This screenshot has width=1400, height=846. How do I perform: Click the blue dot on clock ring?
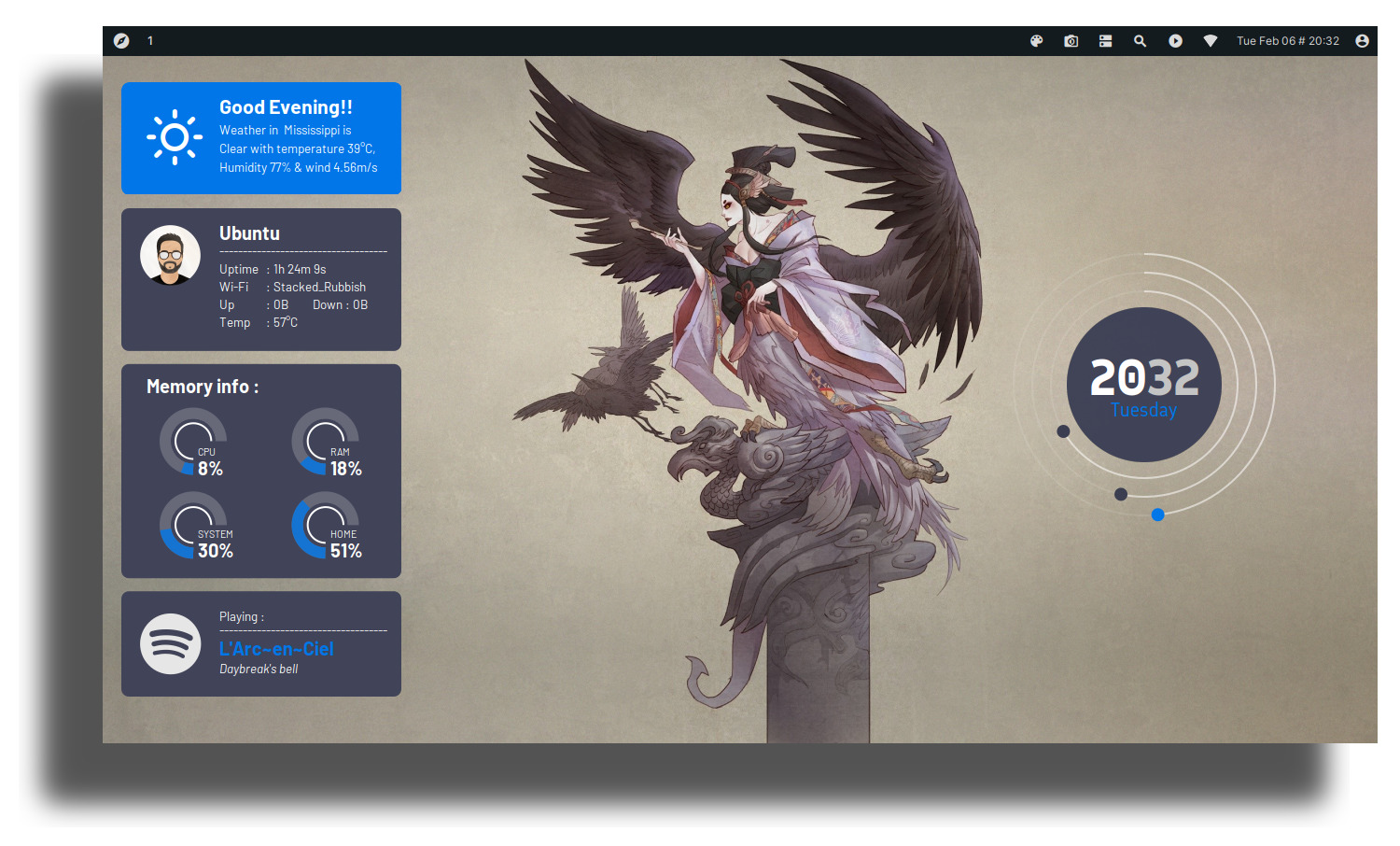pos(1157,515)
